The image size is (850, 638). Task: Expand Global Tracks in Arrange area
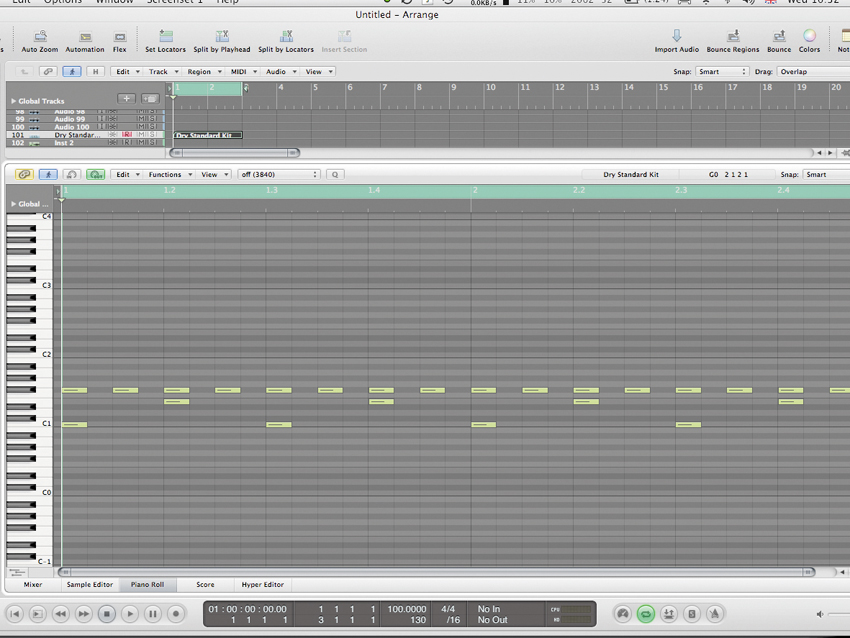(x=14, y=101)
